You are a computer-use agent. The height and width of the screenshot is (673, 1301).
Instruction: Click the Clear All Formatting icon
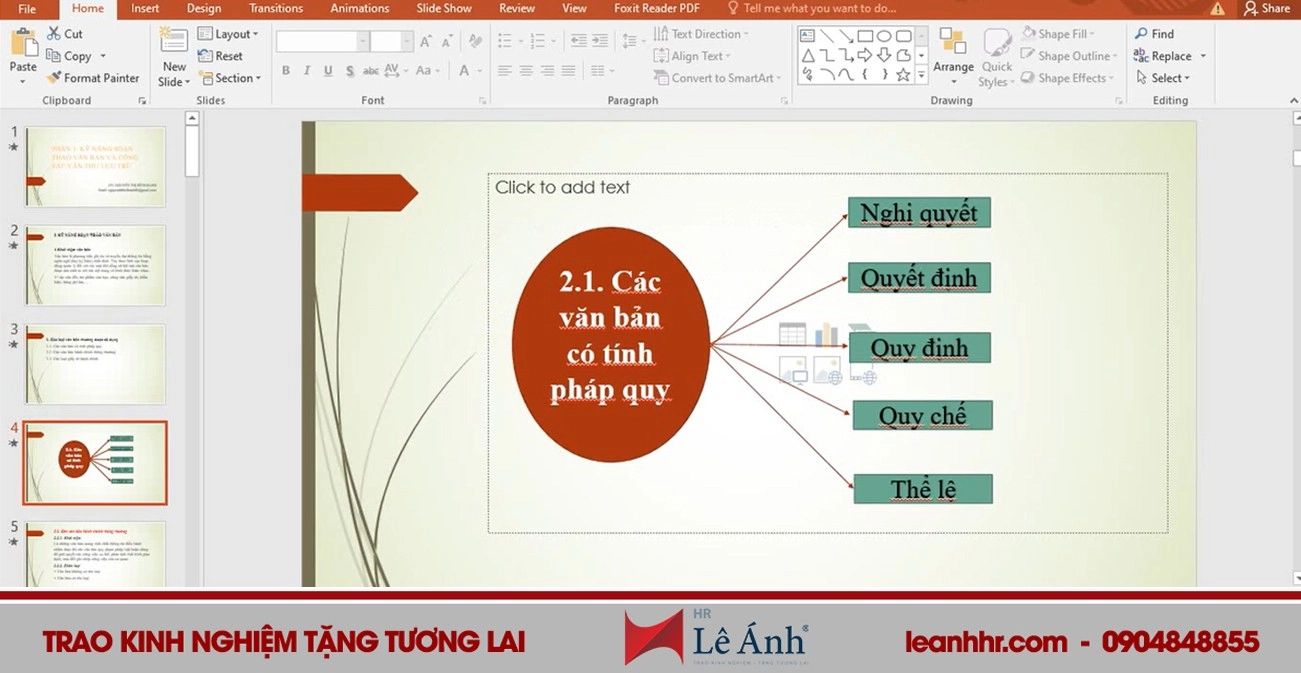pyautogui.click(x=476, y=42)
